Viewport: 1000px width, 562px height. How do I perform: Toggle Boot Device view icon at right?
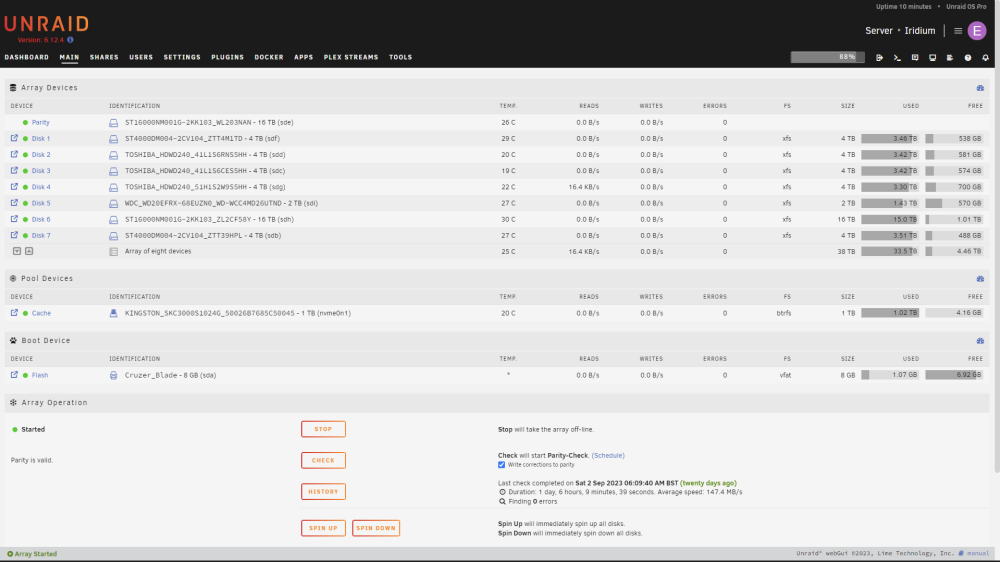click(x=980, y=341)
